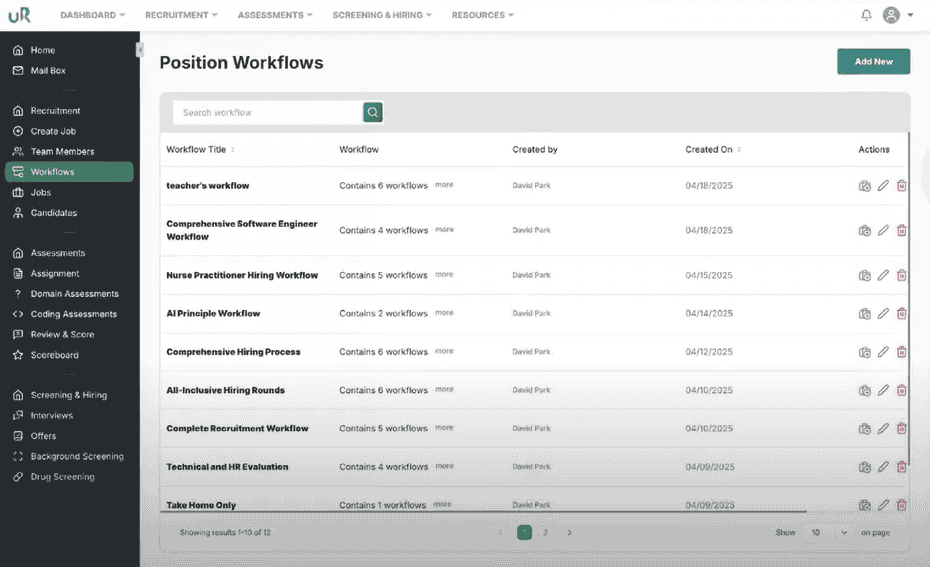Viewport: 930px width, 567px height.
Task: Edit the AI Principle Workflow
Action: [x=883, y=314]
